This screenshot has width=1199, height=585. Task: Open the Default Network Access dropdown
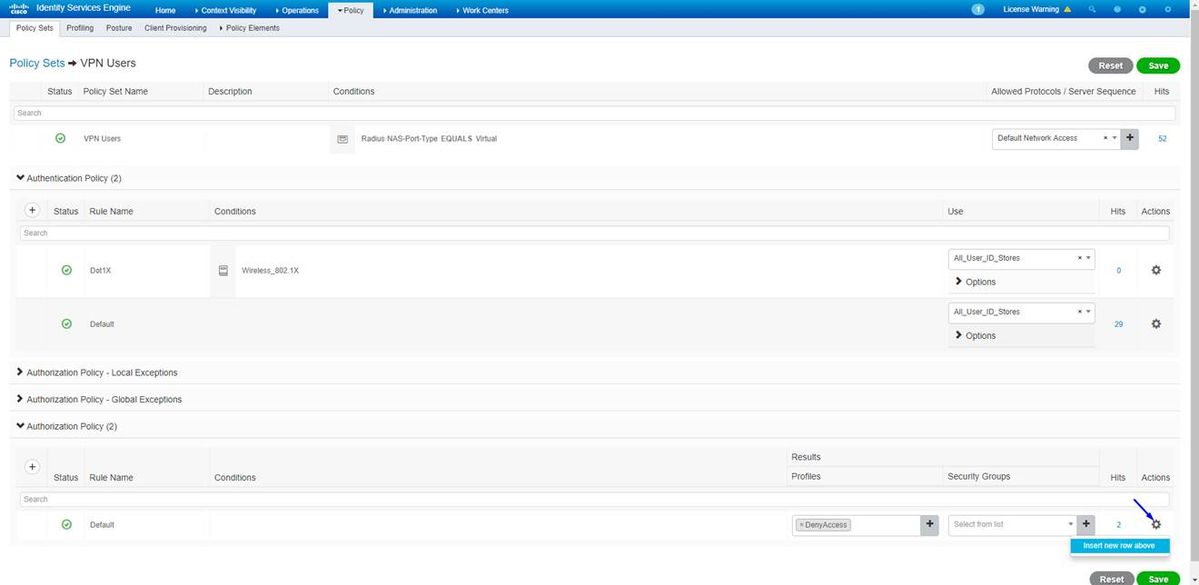point(1114,138)
